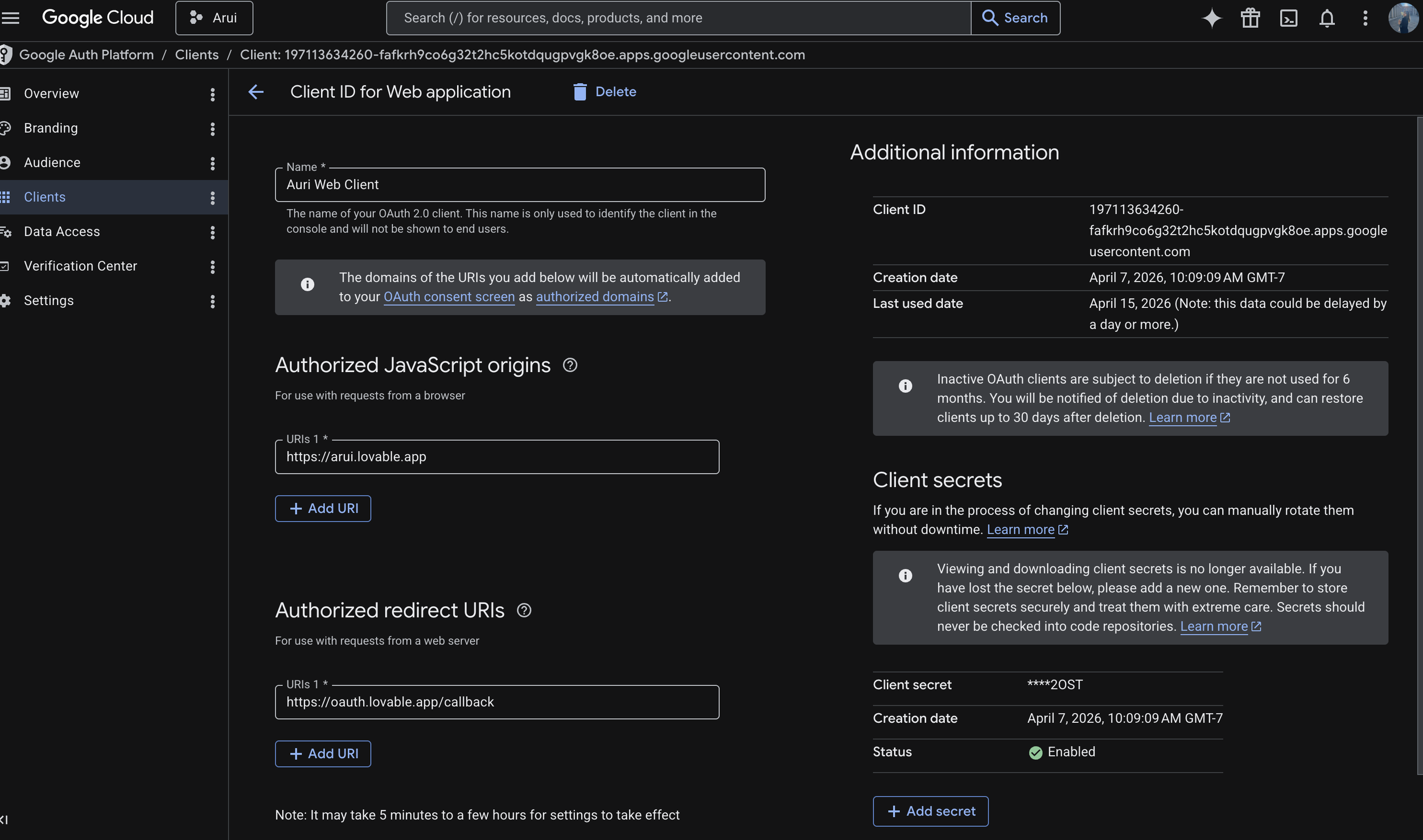
Task: Open more options for Clients
Action: click(212, 198)
